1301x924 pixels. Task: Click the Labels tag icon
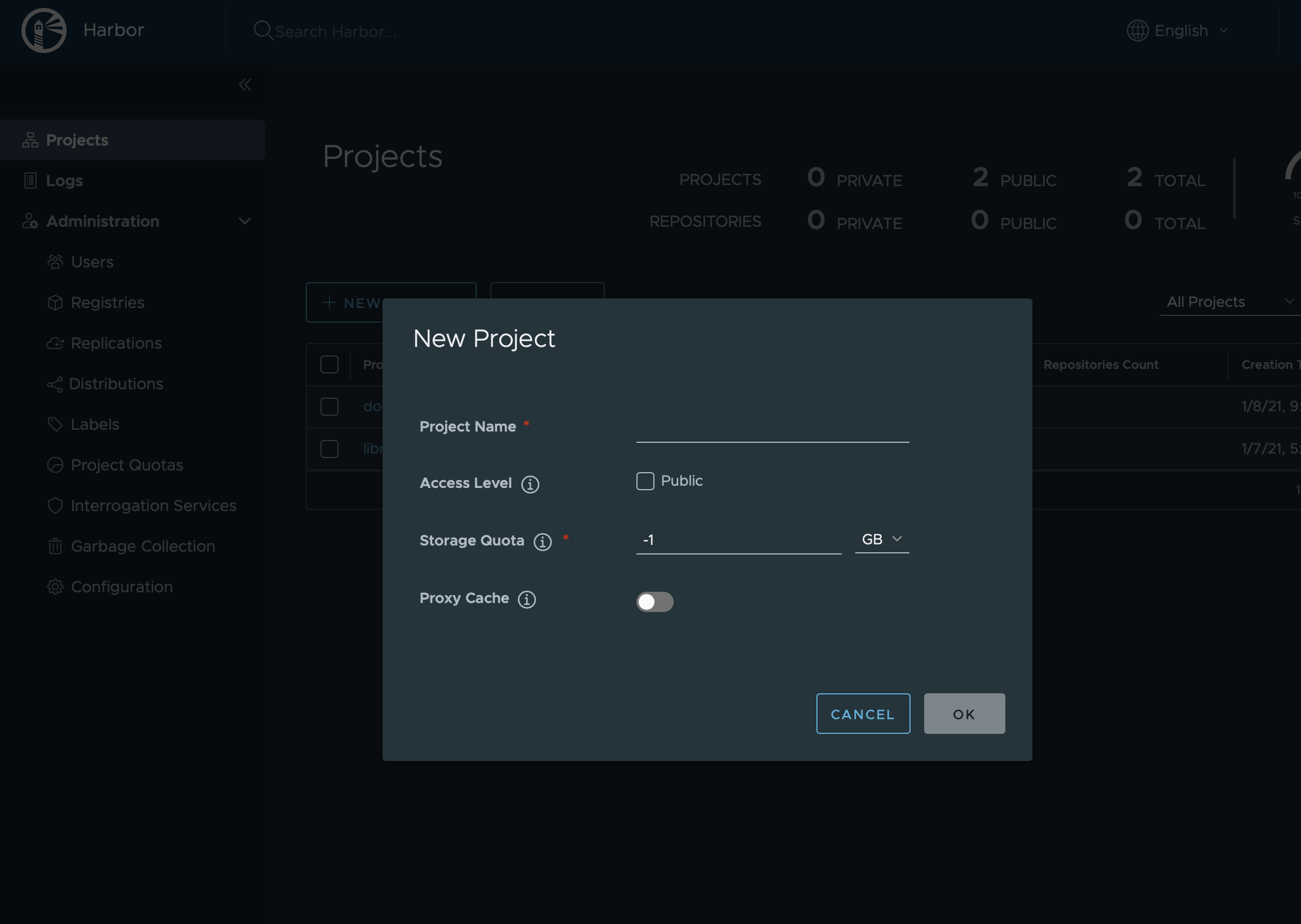pyautogui.click(x=55, y=424)
